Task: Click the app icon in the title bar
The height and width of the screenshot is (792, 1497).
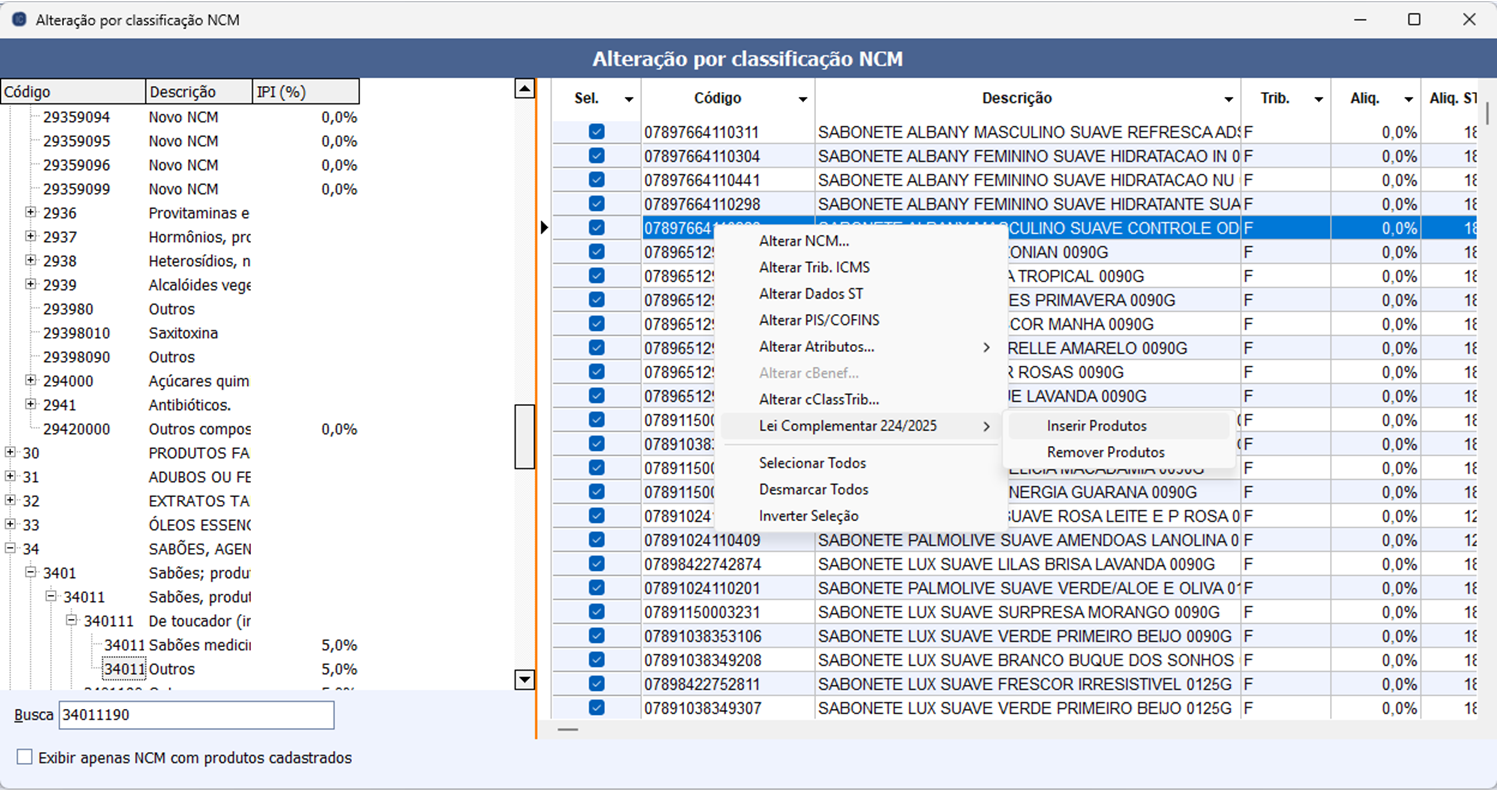Action: [18, 20]
